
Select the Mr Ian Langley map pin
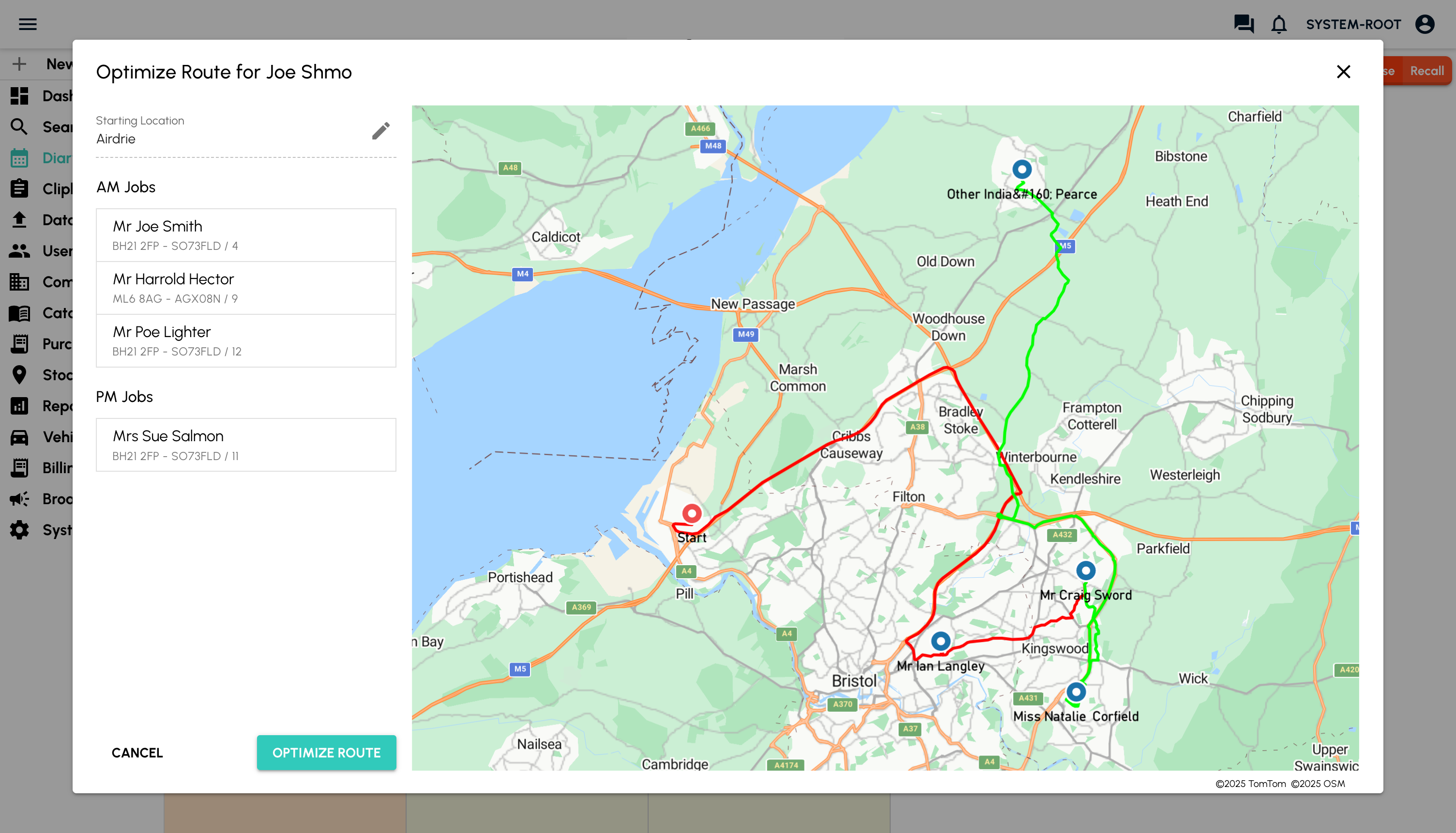(x=940, y=641)
